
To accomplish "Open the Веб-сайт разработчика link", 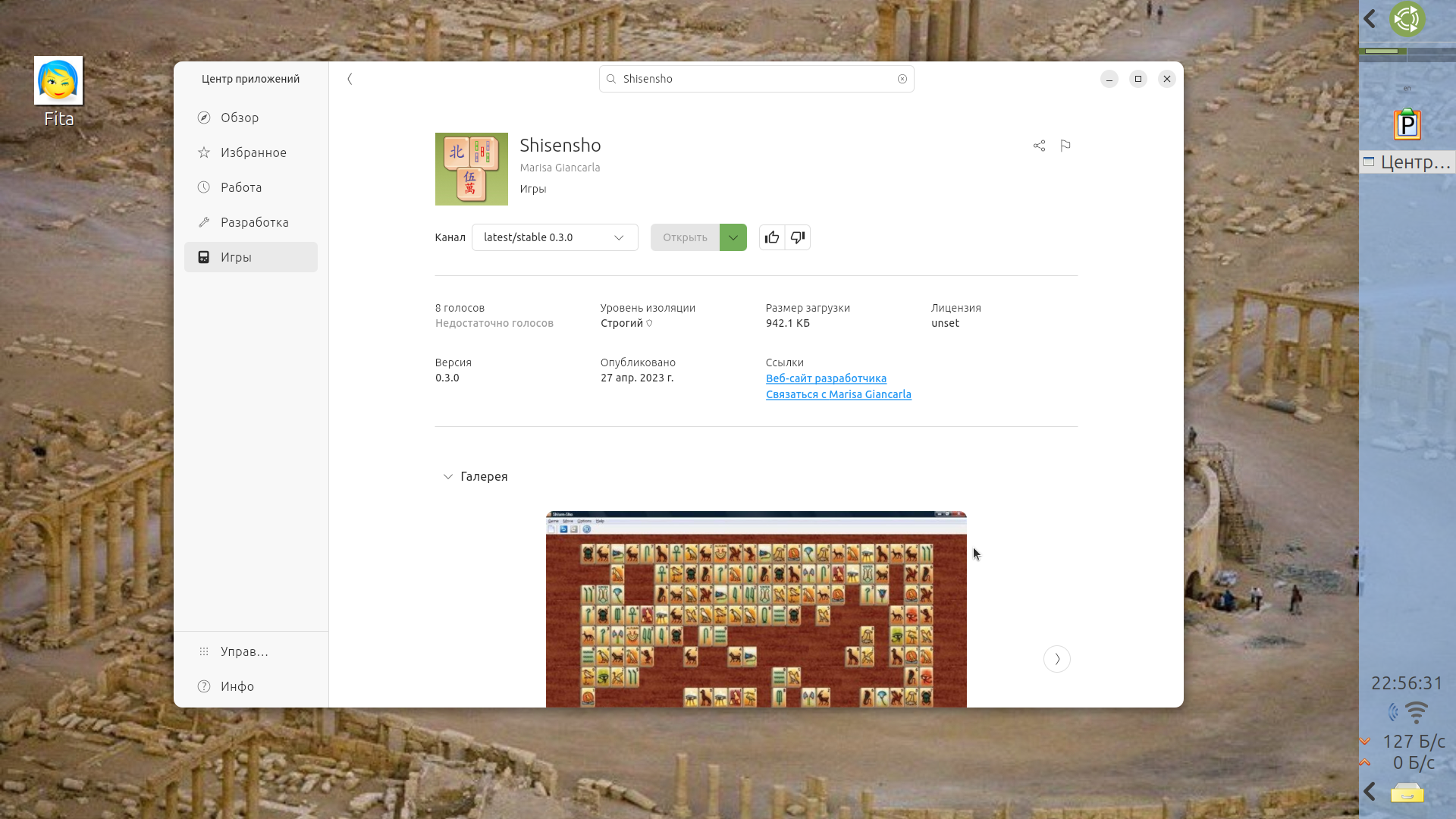I will tap(826, 378).
